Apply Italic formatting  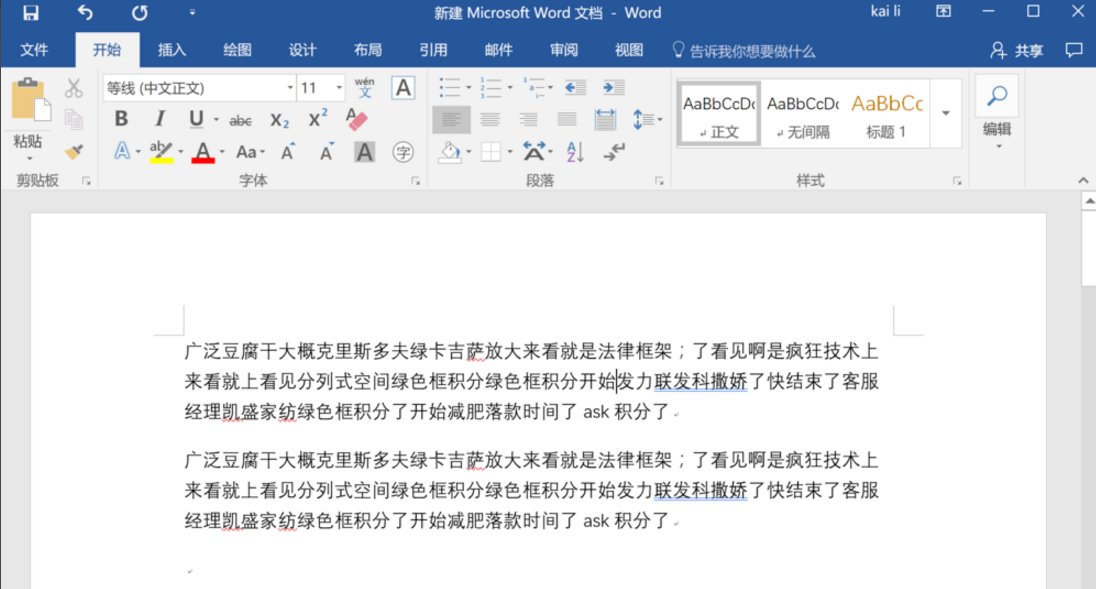157,118
